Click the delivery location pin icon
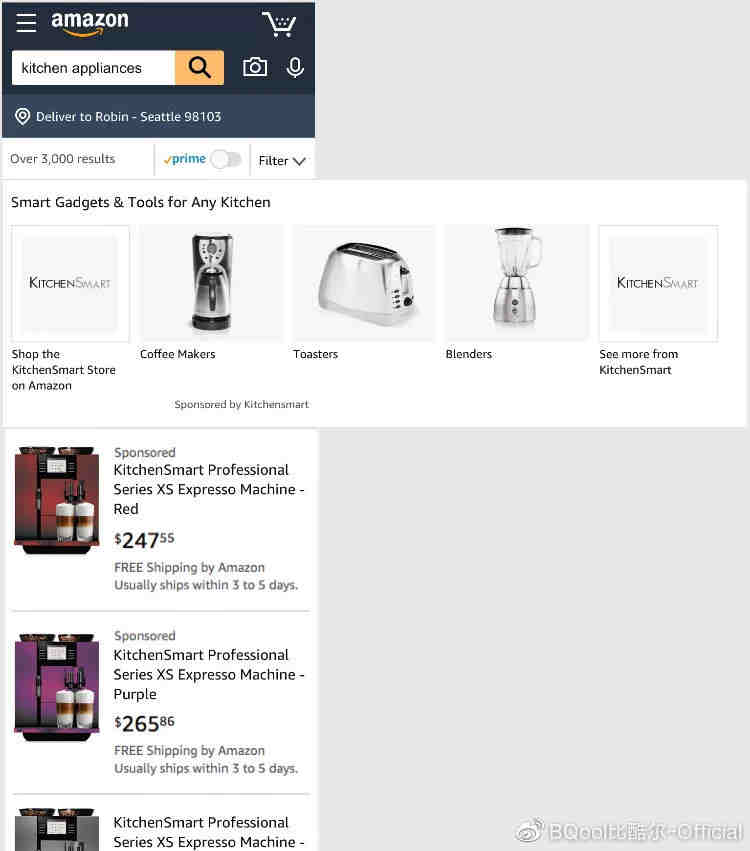 click(x=22, y=116)
